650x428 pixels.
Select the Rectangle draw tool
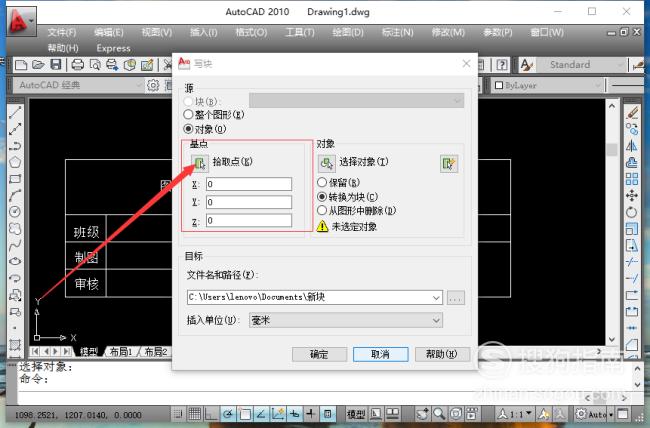[15, 179]
